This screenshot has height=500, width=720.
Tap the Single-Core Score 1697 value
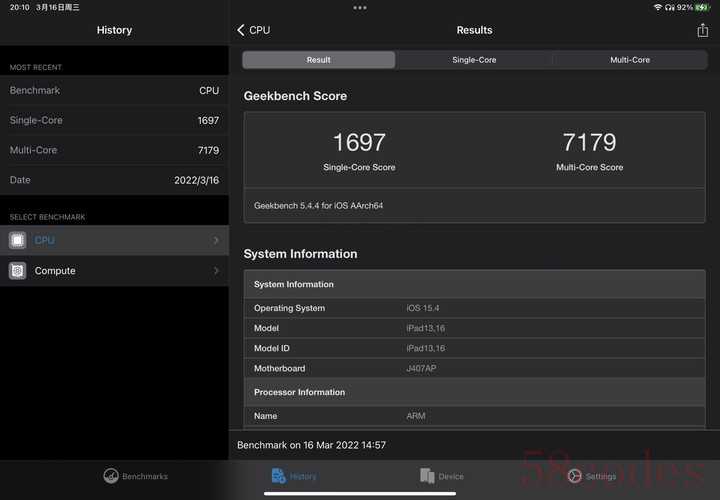[x=359, y=143]
